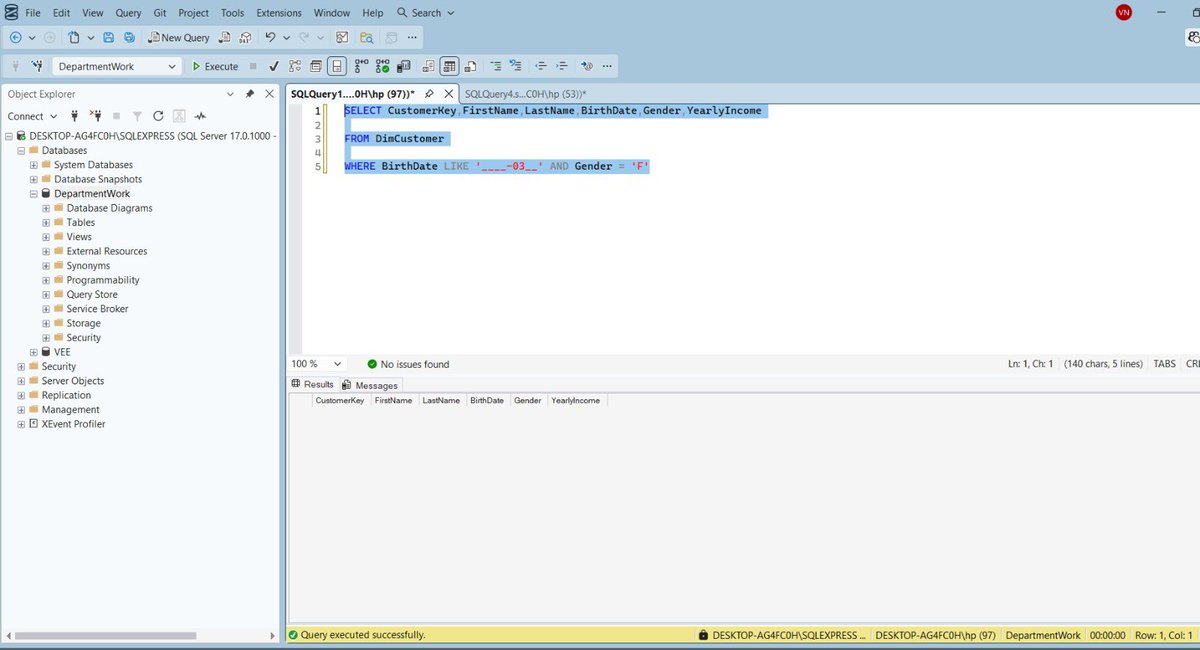Expand the VEE database node
The image size is (1200, 650).
(x=34, y=352)
